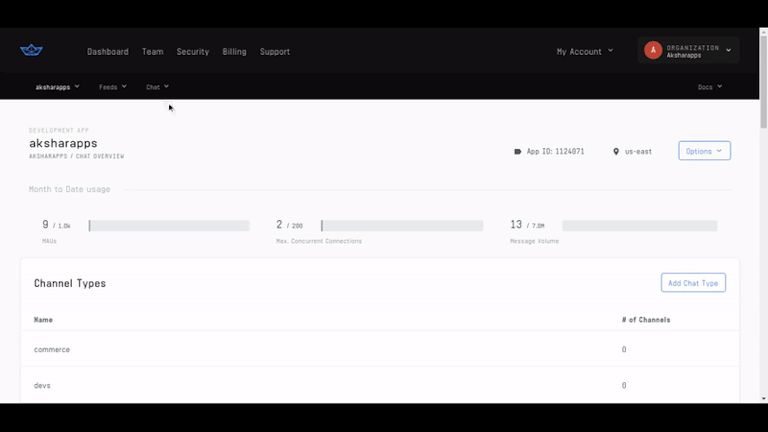Click the devs row channel count 0
768x432 pixels.
pos(624,385)
